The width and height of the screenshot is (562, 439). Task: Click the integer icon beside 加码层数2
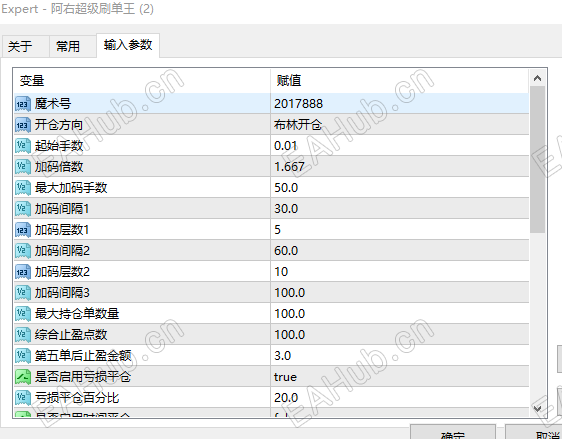pos(23,272)
